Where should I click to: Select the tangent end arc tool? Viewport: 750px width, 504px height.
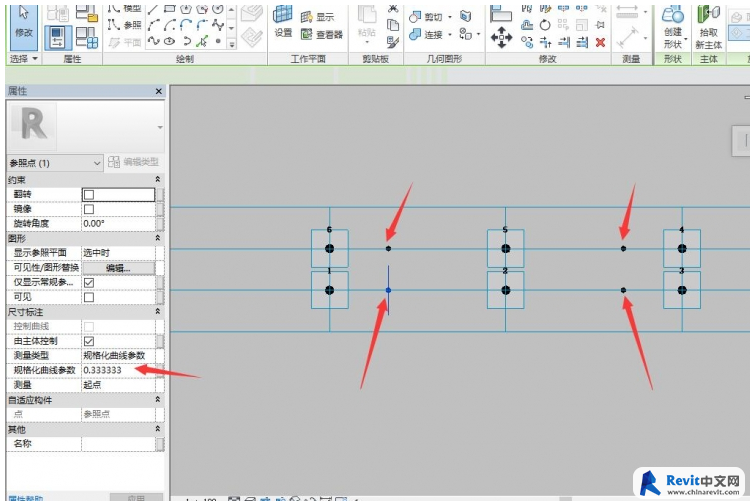186,25
